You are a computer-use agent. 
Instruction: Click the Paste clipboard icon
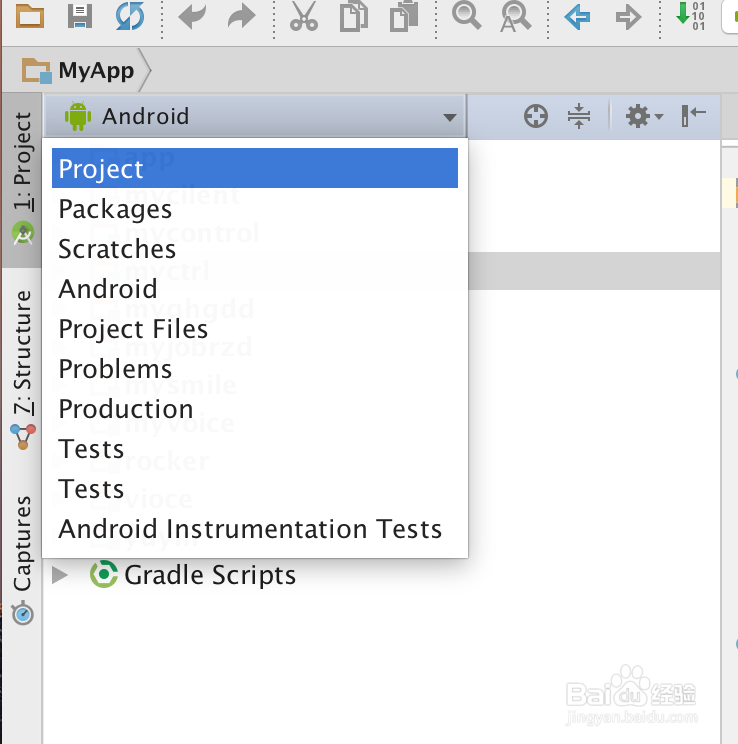tap(404, 16)
